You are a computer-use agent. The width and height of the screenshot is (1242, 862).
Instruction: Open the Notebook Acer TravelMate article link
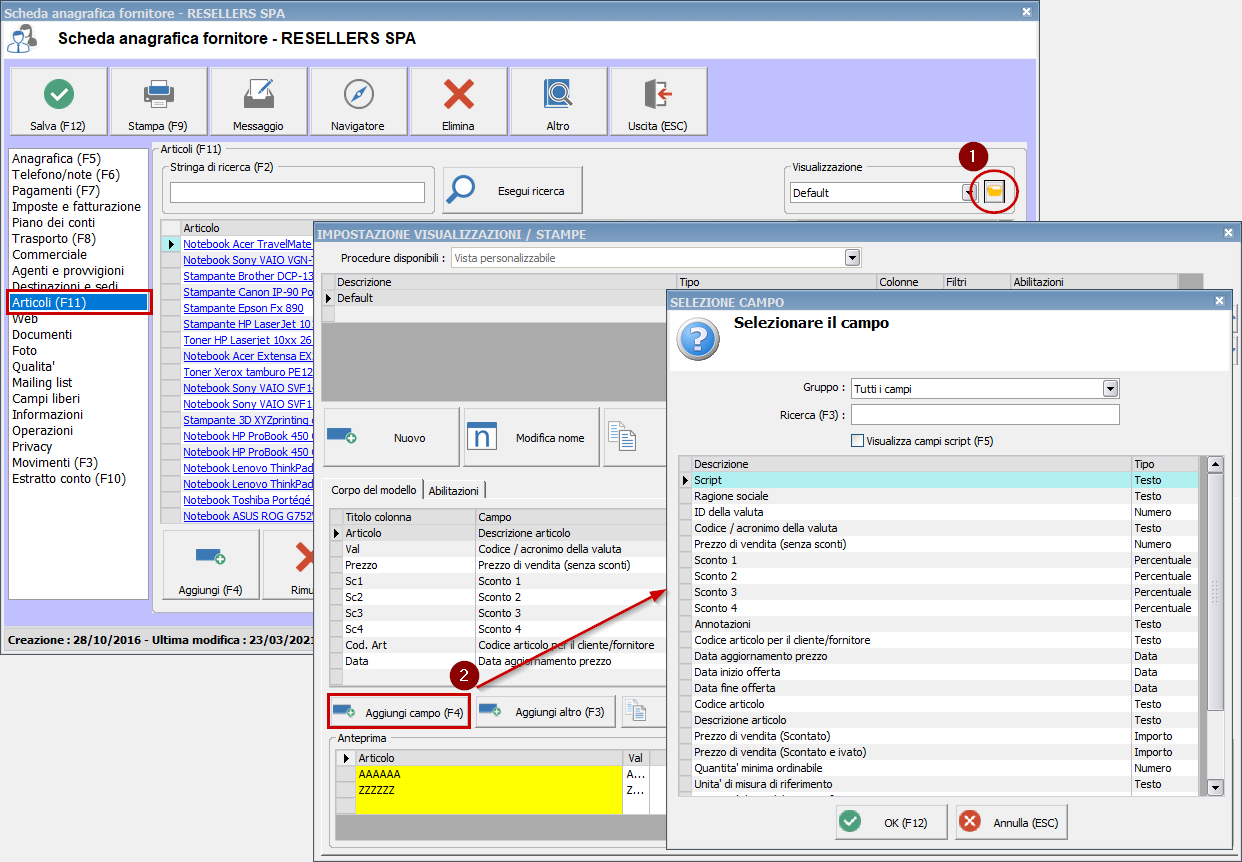point(248,244)
